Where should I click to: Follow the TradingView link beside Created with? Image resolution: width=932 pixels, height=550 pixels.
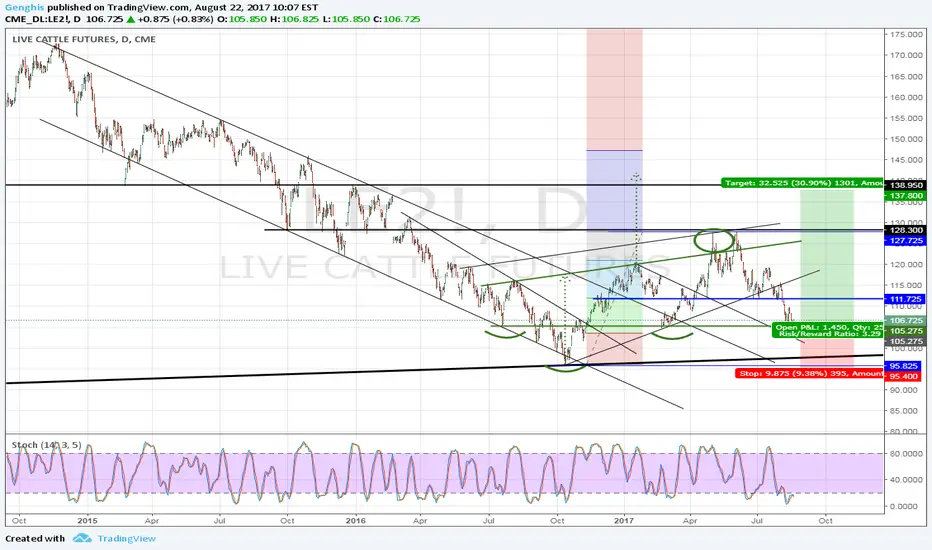pos(127,539)
